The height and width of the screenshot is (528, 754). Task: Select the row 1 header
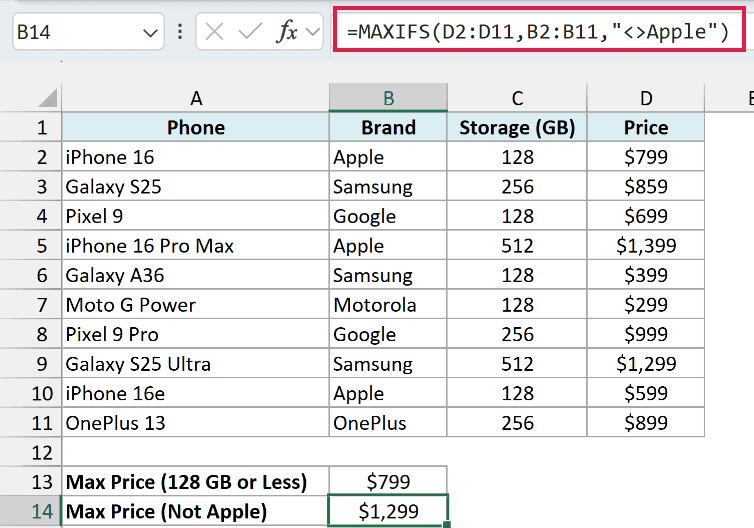point(31,127)
